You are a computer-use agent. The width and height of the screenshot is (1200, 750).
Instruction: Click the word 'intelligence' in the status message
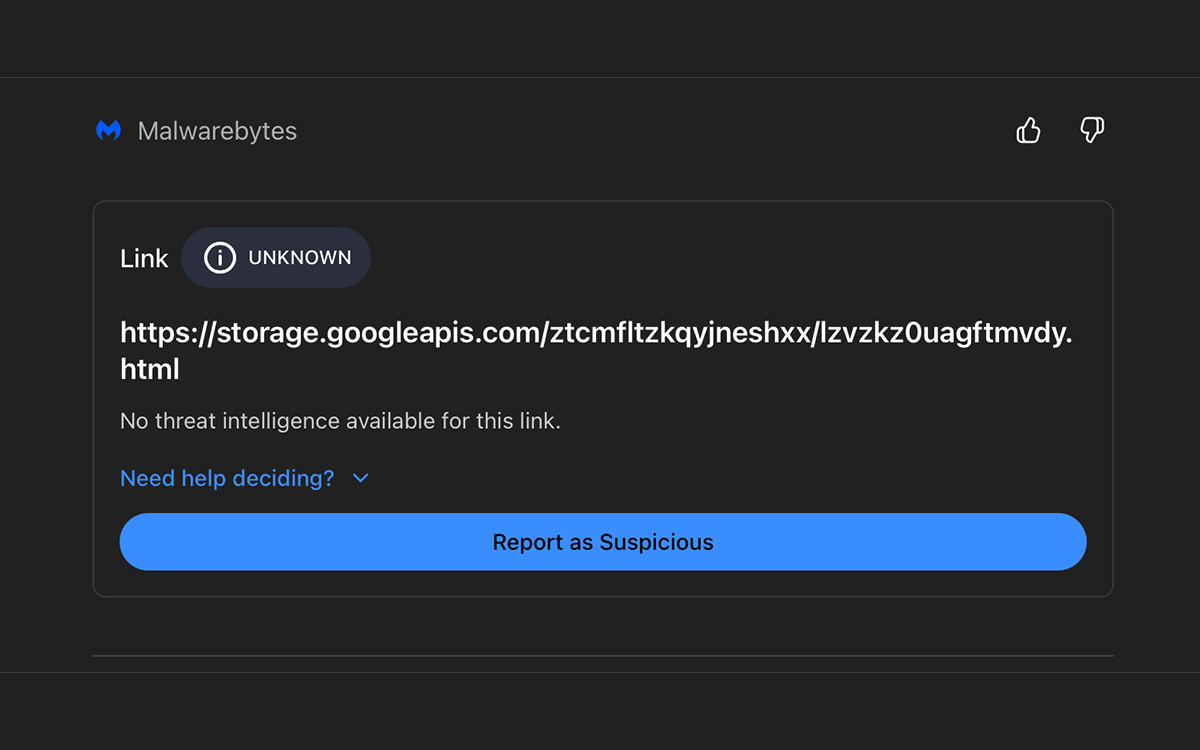click(281, 421)
